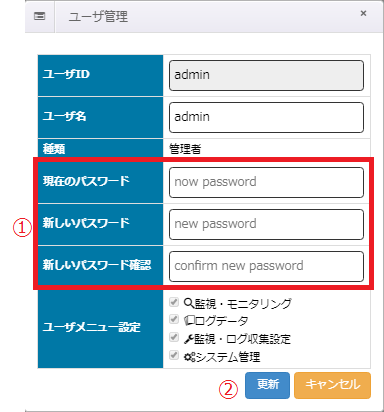Click the wrench icon for 監視・ログ収集設定
The width and height of the screenshot is (384, 412).
[x=189, y=339]
